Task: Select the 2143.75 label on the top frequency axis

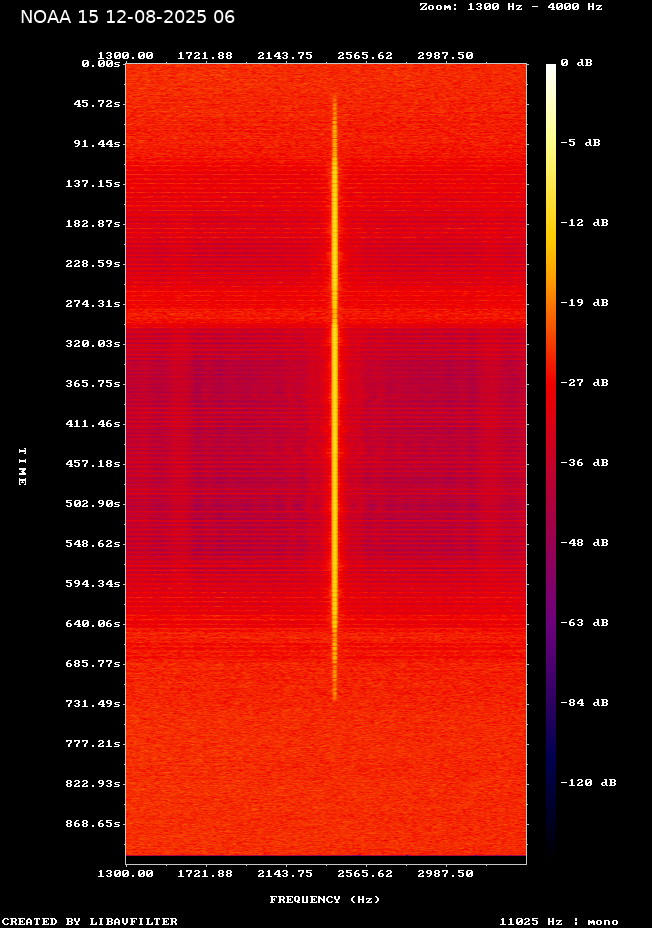Action: pyautogui.click(x=285, y=56)
